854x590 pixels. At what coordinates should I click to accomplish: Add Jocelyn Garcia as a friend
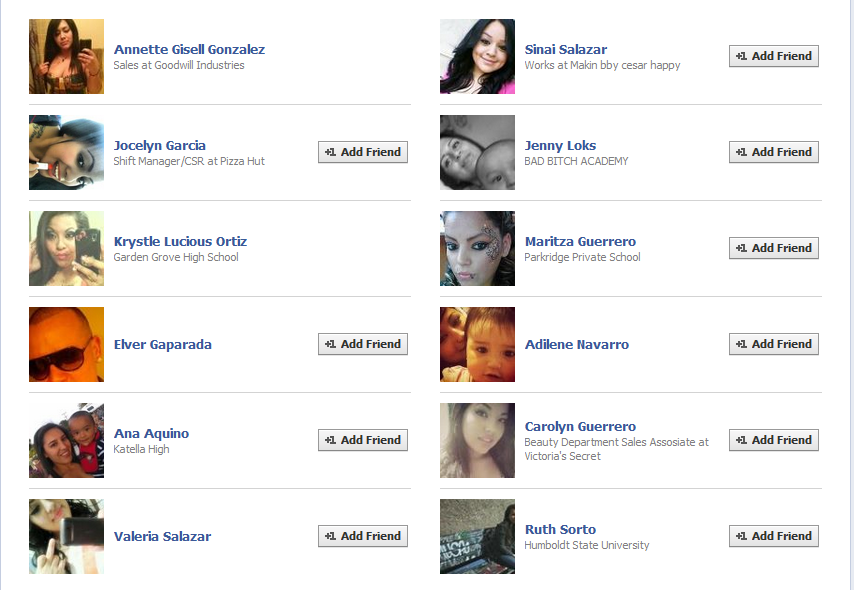tap(363, 152)
